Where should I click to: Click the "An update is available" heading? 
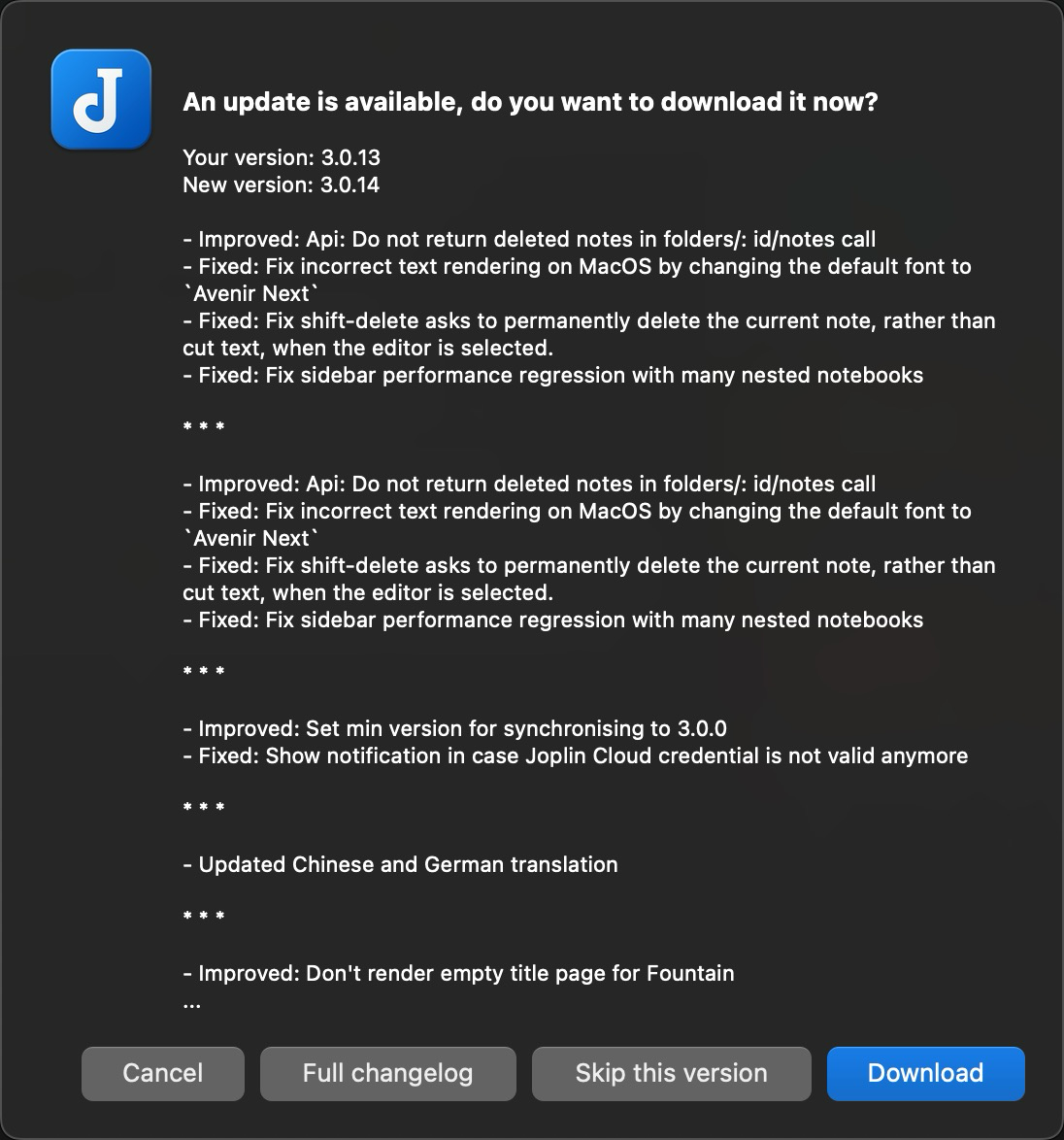[x=530, y=102]
